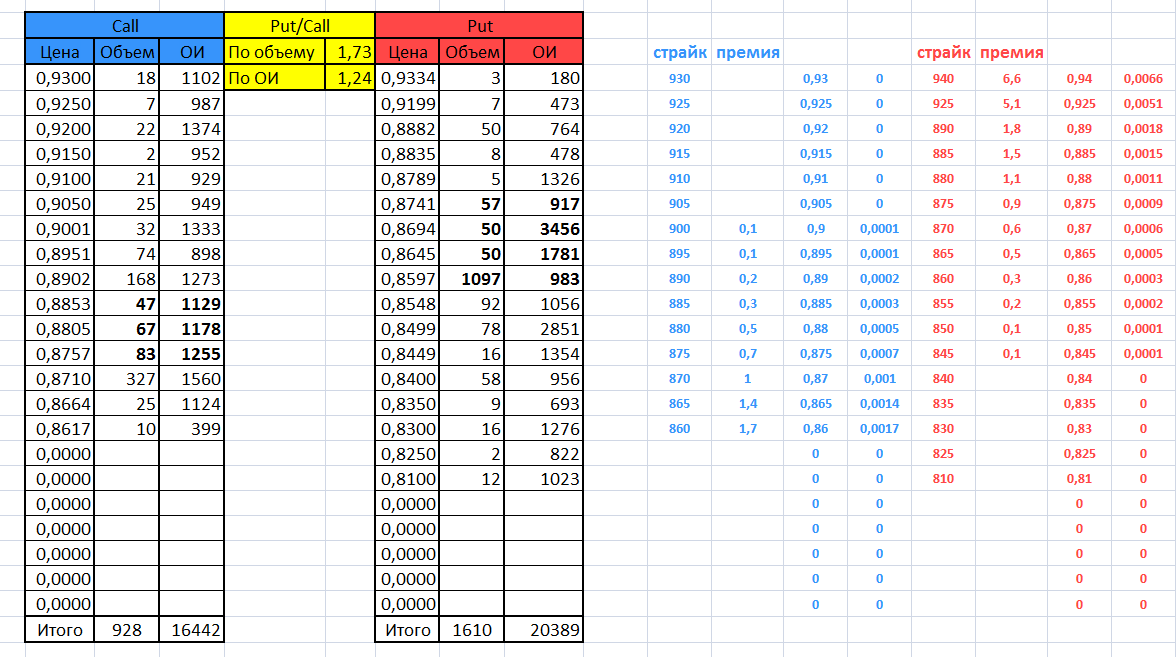The width and height of the screenshot is (1176, 657).
Task: Select Put price cell 0,9334
Action: pos(407,78)
